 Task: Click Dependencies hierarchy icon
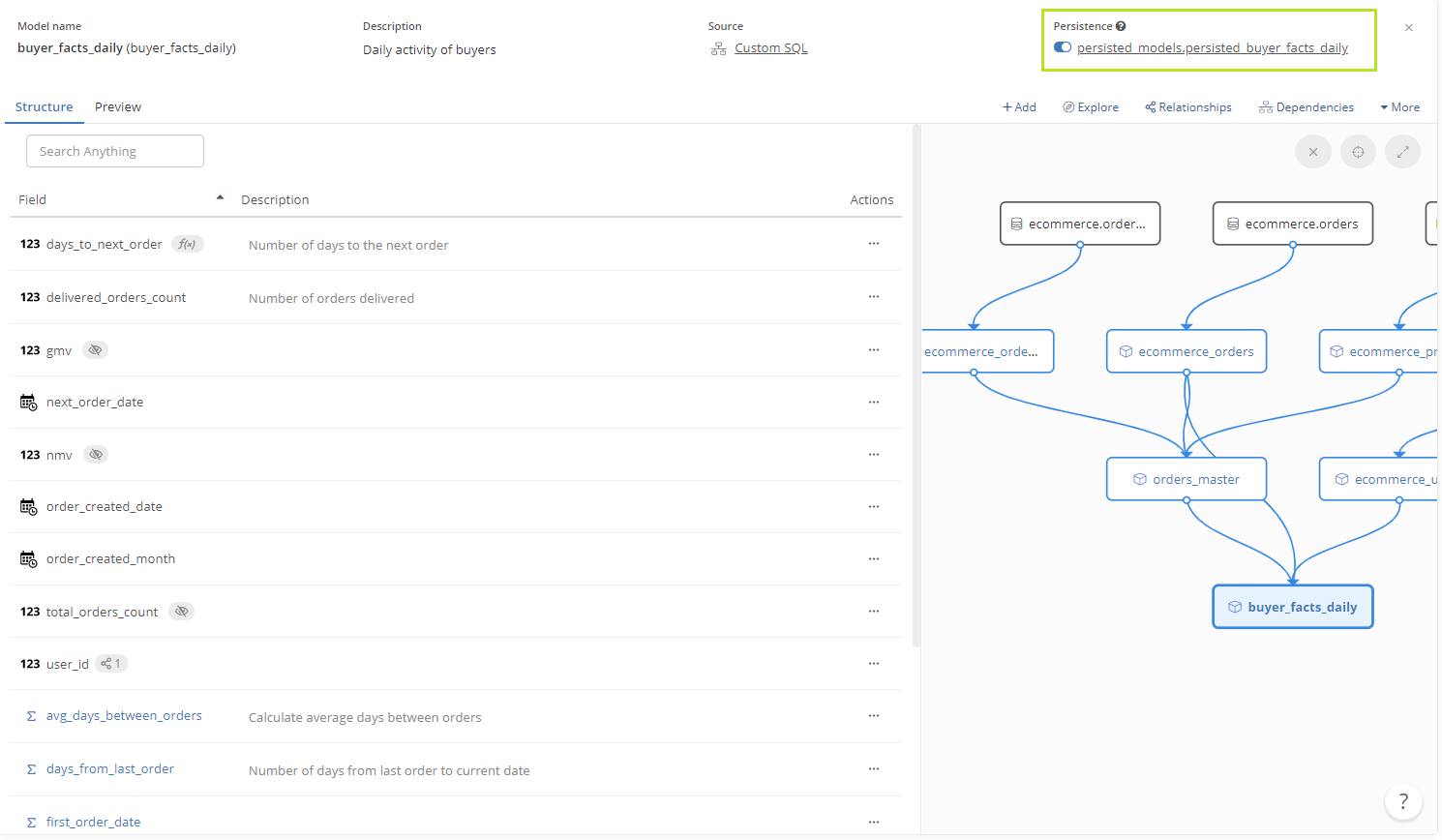tap(1266, 107)
